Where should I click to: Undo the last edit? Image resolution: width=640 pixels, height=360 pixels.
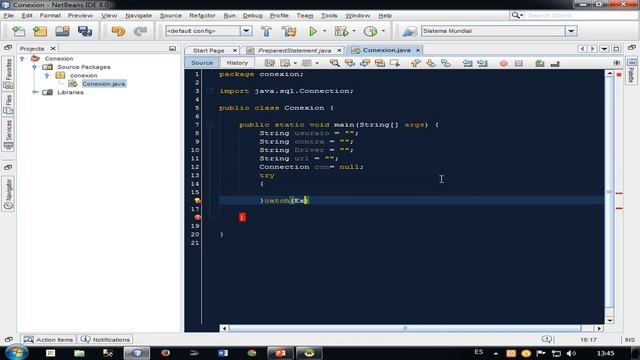pyautogui.click(x=118, y=31)
